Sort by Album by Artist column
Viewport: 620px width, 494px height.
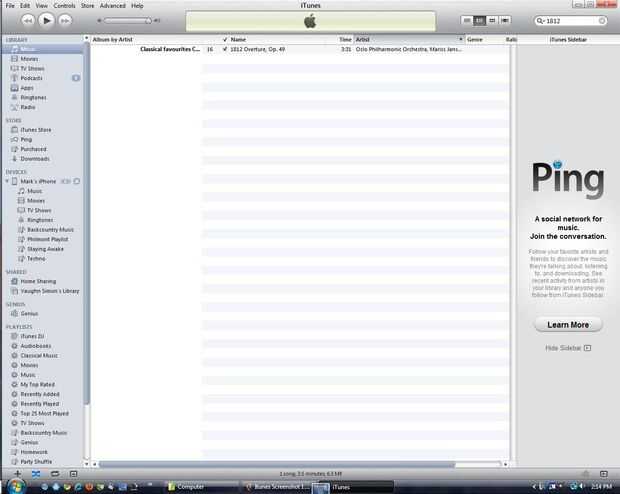click(x=113, y=40)
